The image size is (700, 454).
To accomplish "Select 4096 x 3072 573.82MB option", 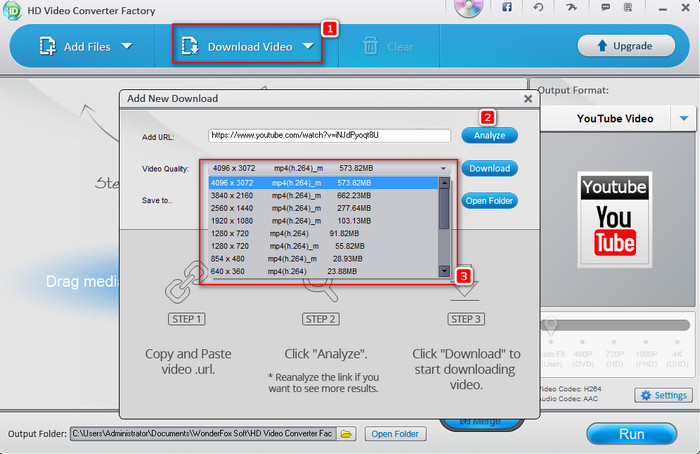I will click(x=323, y=183).
